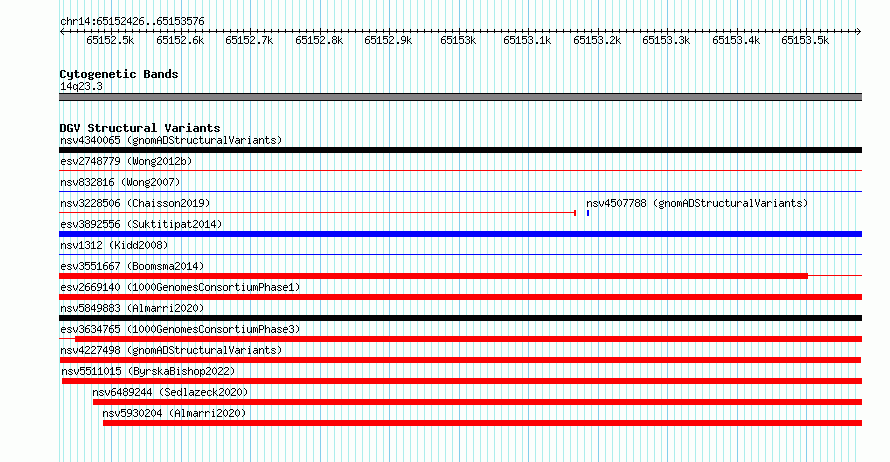Click the chr14:65152426..65153576 coordinate label

pyautogui.click(x=132, y=22)
